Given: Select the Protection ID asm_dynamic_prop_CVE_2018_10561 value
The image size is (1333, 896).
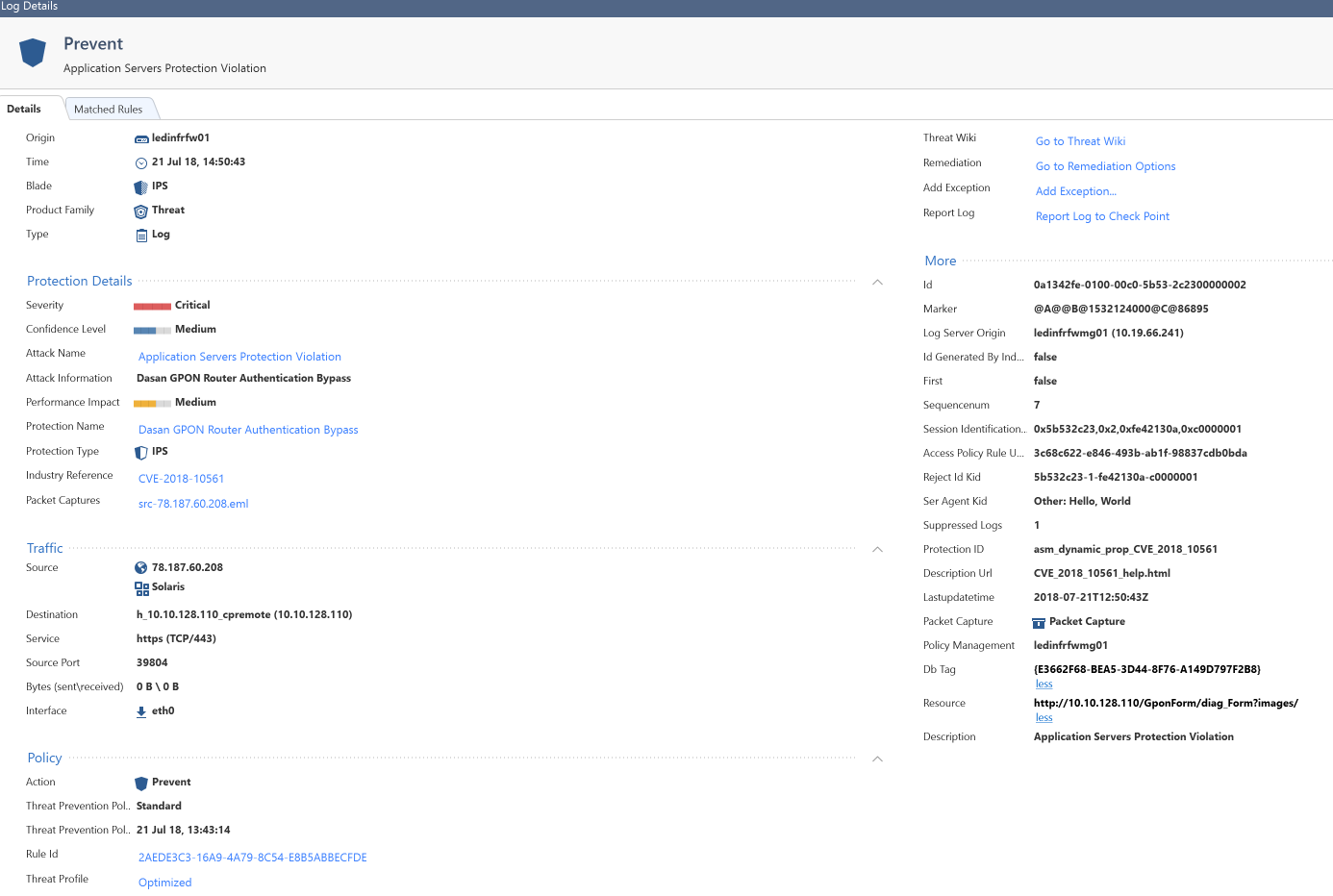Looking at the screenshot, I should coord(1125,549).
